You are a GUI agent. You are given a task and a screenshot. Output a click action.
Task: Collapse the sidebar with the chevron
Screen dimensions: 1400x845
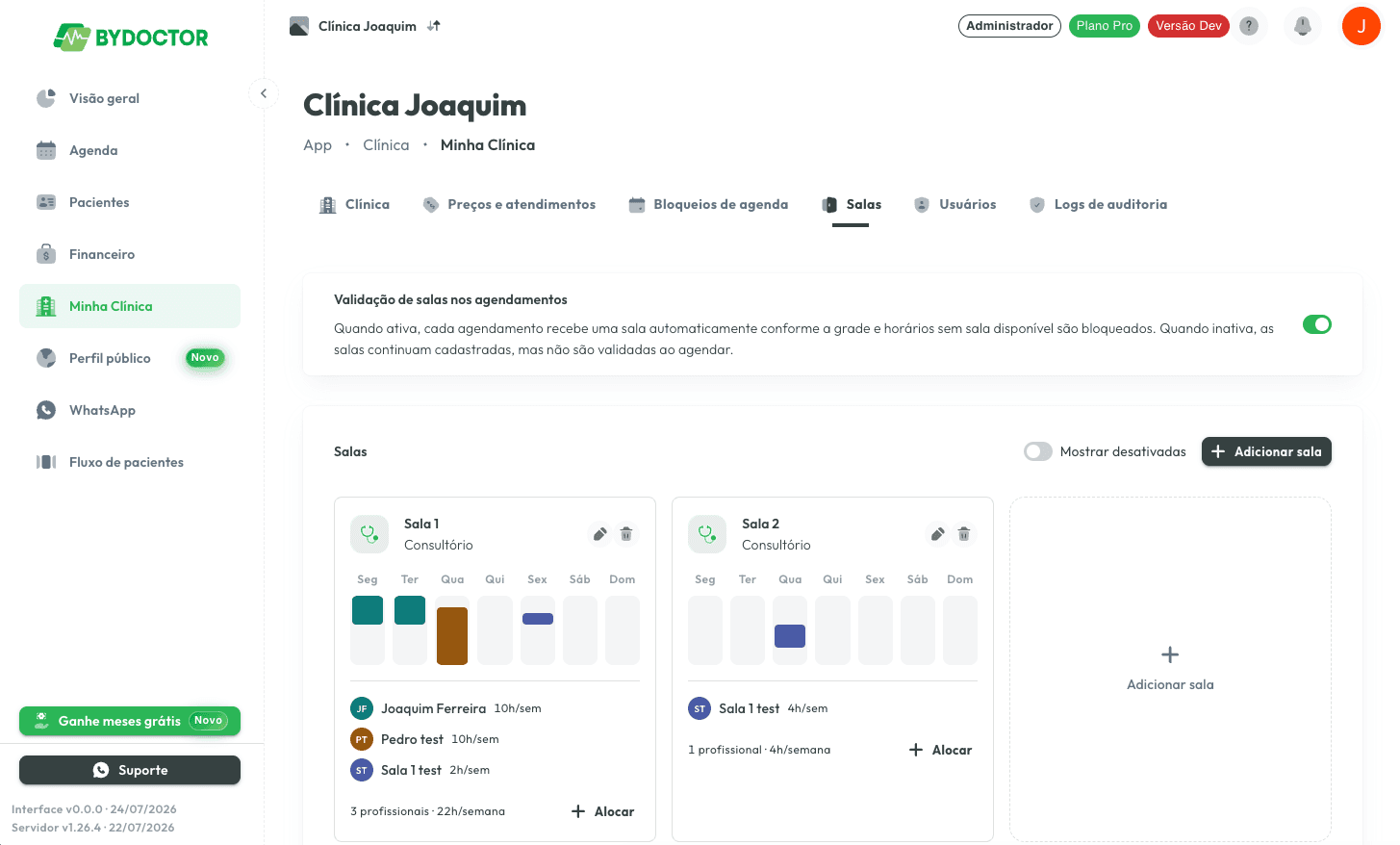click(x=264, y=93)
